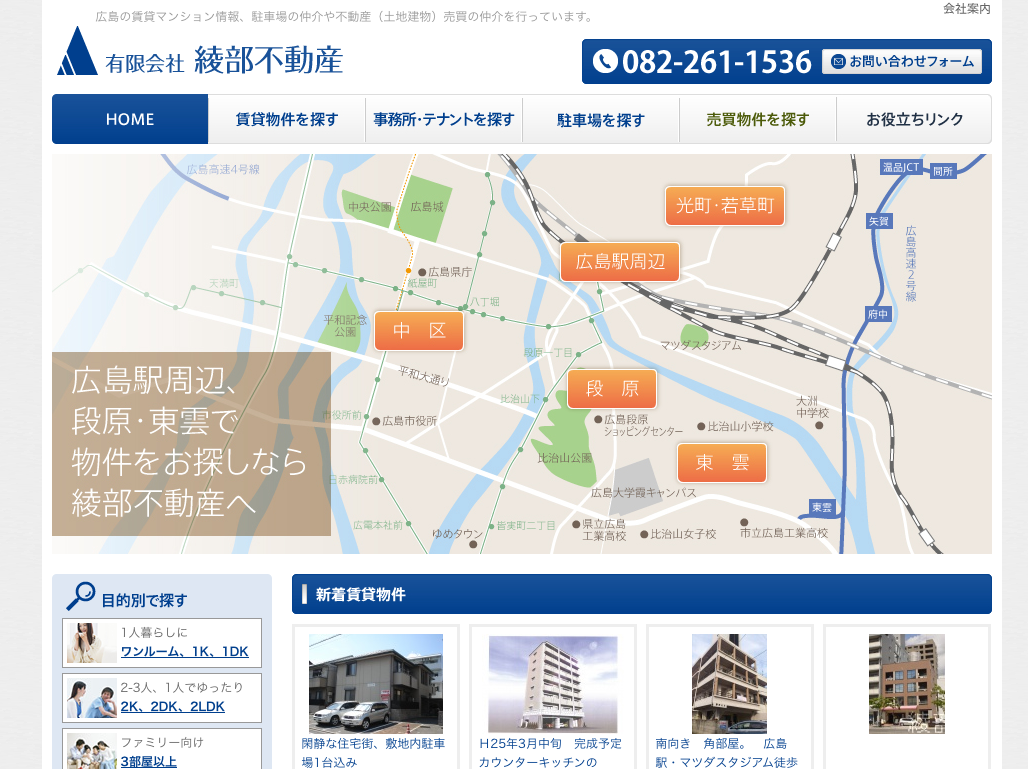
Task: Open the 会社案内 link
Action: tap(966, 9)
